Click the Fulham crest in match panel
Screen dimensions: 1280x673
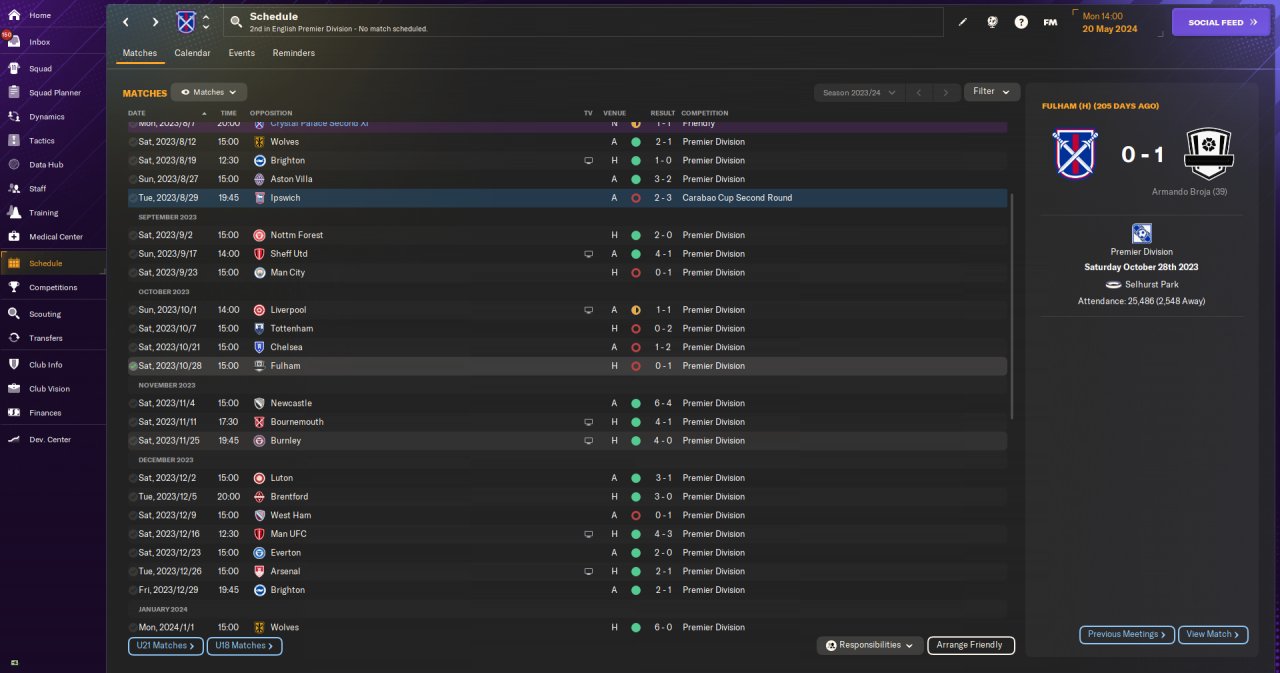pos(1209,154)
